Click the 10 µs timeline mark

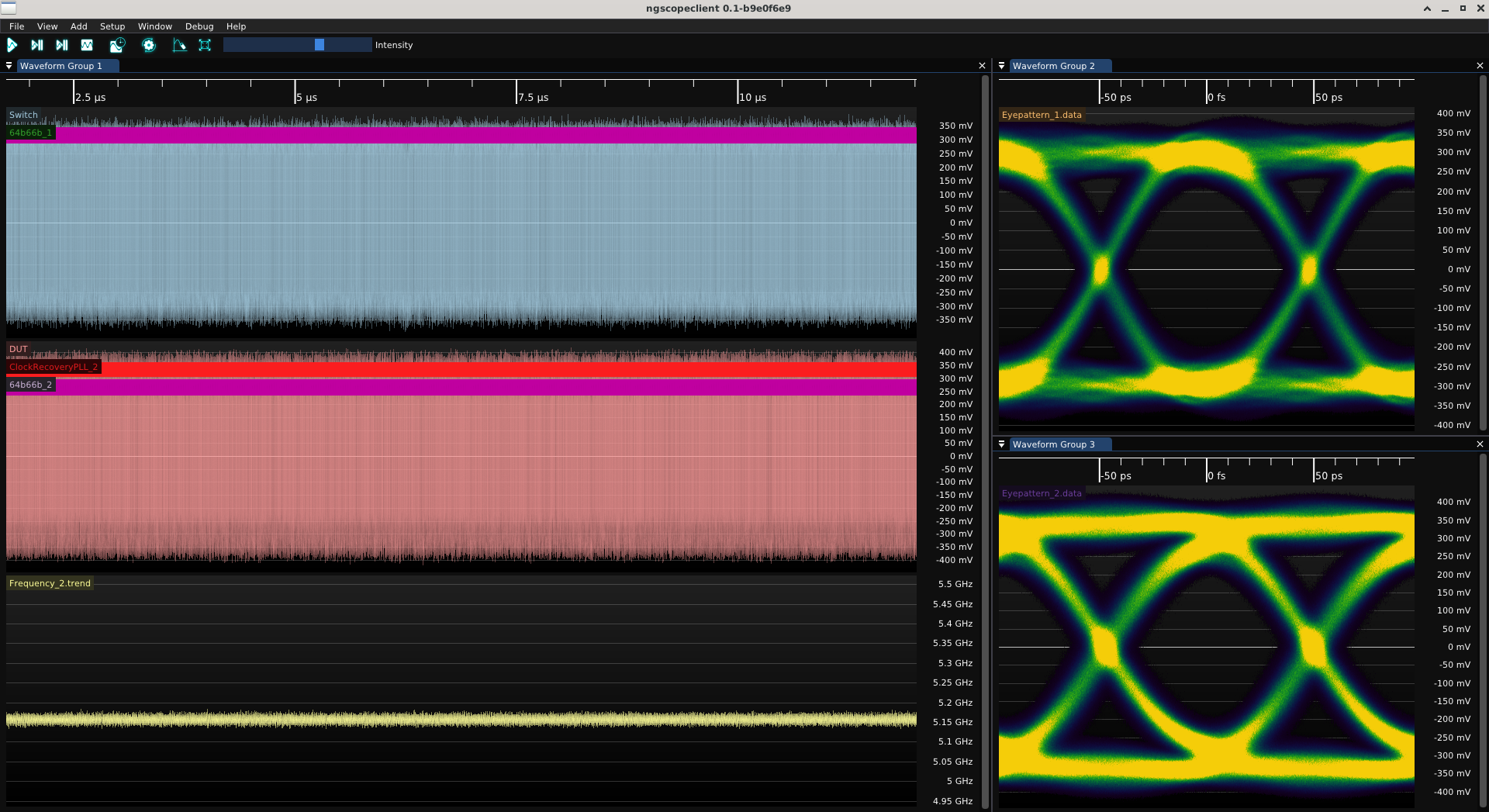(752, 98)
